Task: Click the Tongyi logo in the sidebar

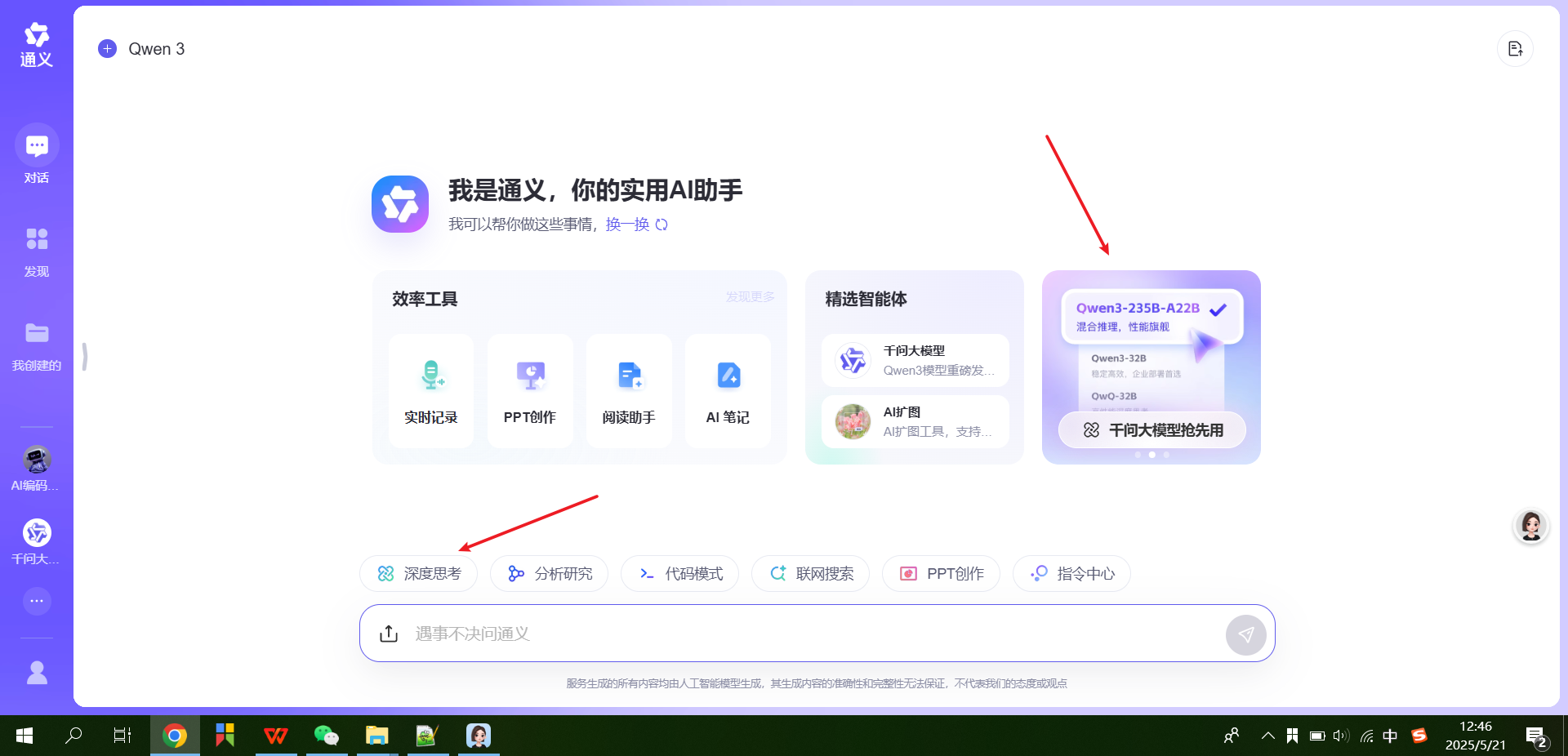Action: 37,45
